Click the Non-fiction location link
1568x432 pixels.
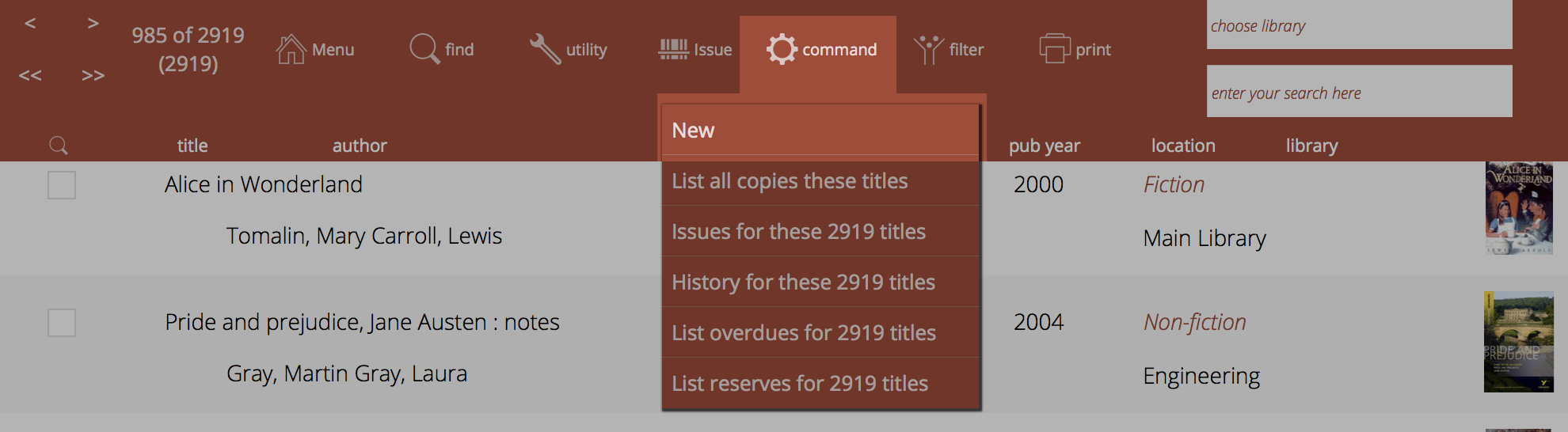[x=1194, y=323]
